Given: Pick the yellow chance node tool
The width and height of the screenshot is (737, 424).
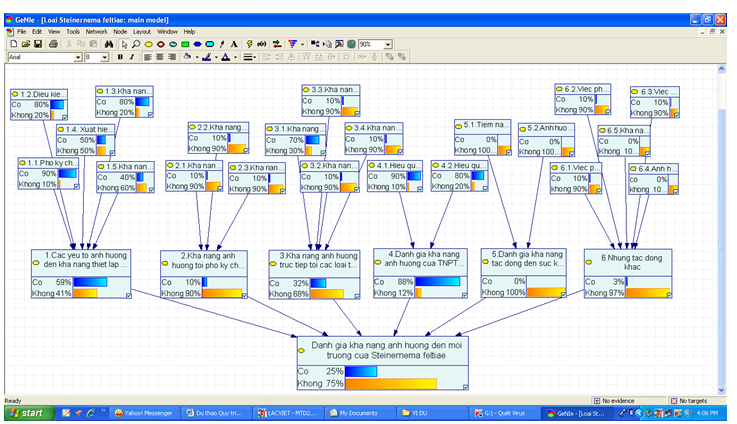Looking at the screenshot, I should coord(149,44).
